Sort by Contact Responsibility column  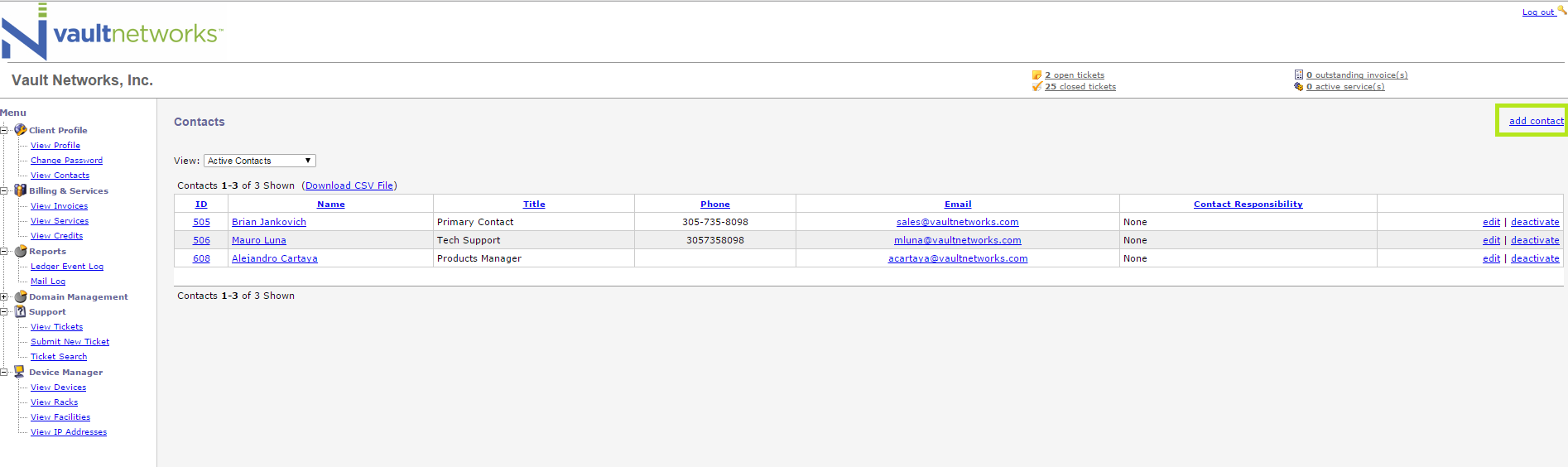[x=1248, y=205]
